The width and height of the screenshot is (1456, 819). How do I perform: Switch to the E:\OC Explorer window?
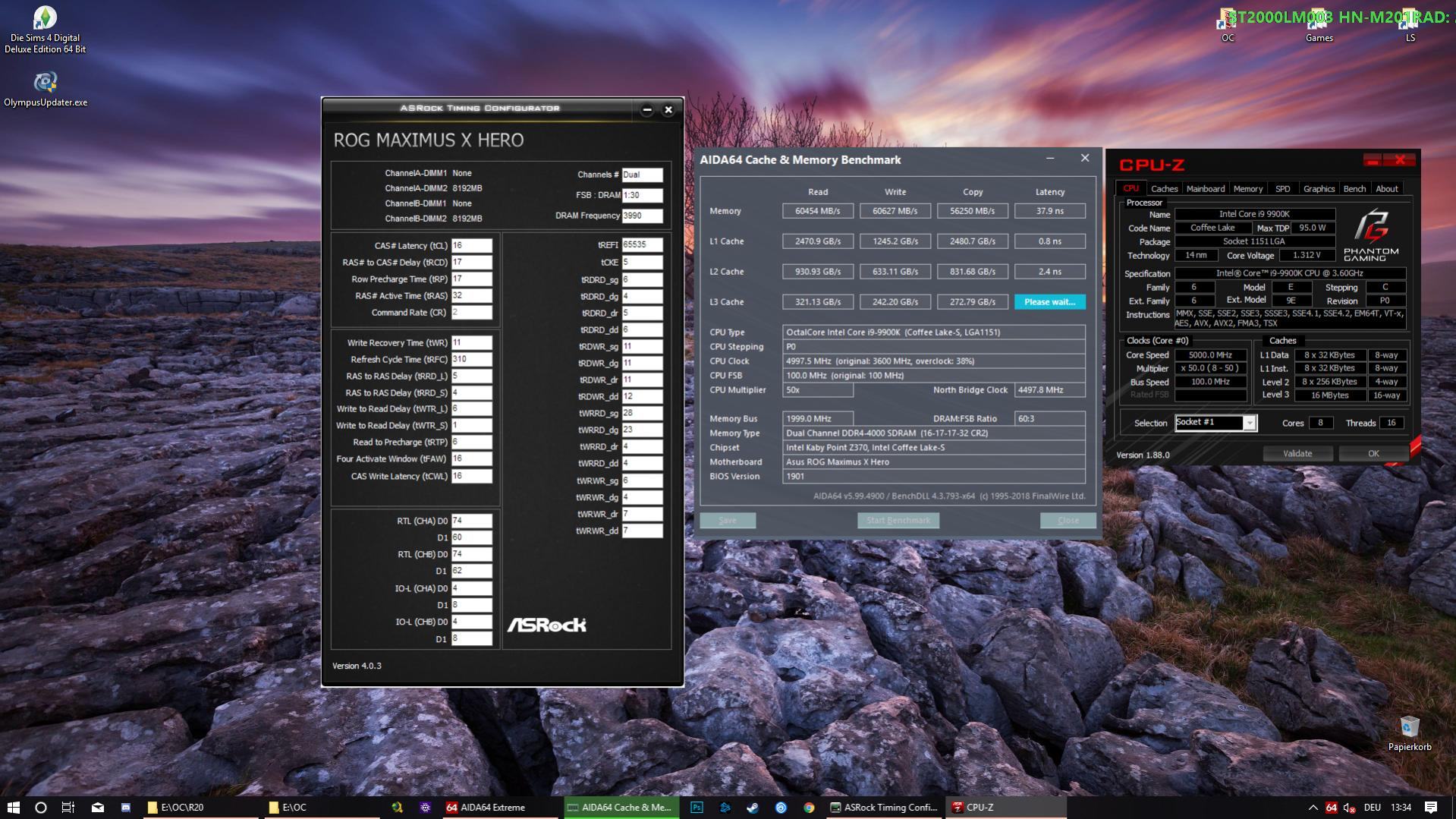coord(322,808)
